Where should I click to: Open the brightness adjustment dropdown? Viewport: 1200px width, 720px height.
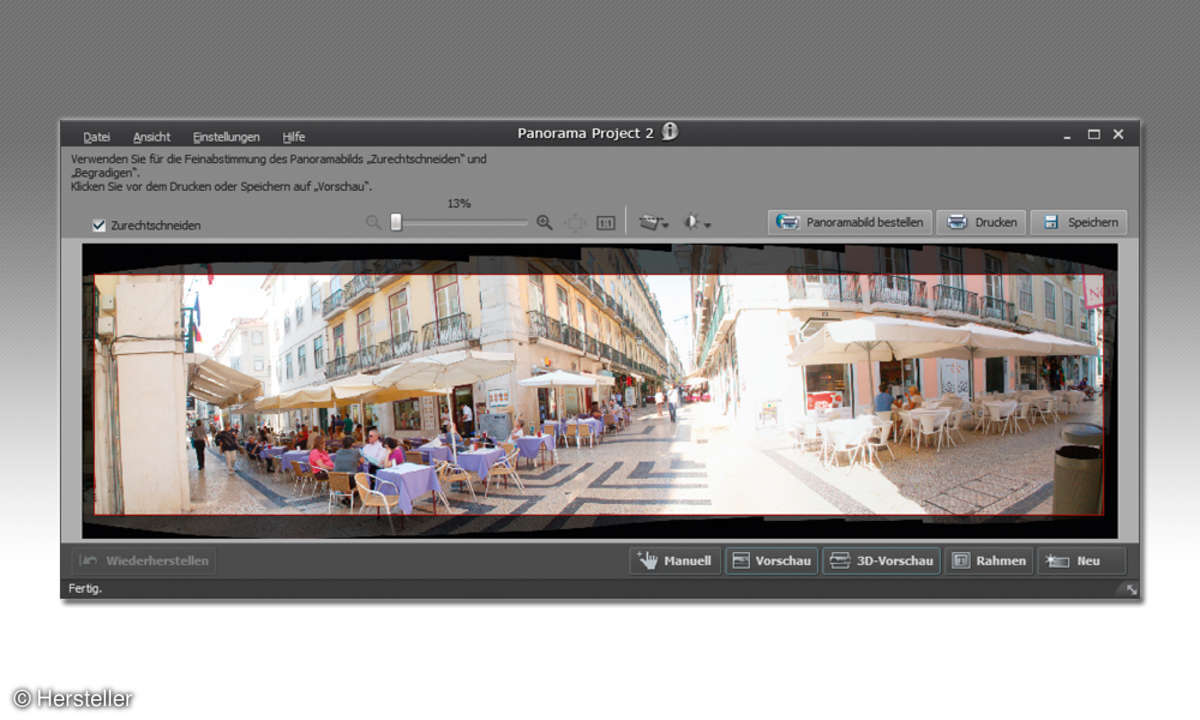pyautogui.click(x=697, y=222)
